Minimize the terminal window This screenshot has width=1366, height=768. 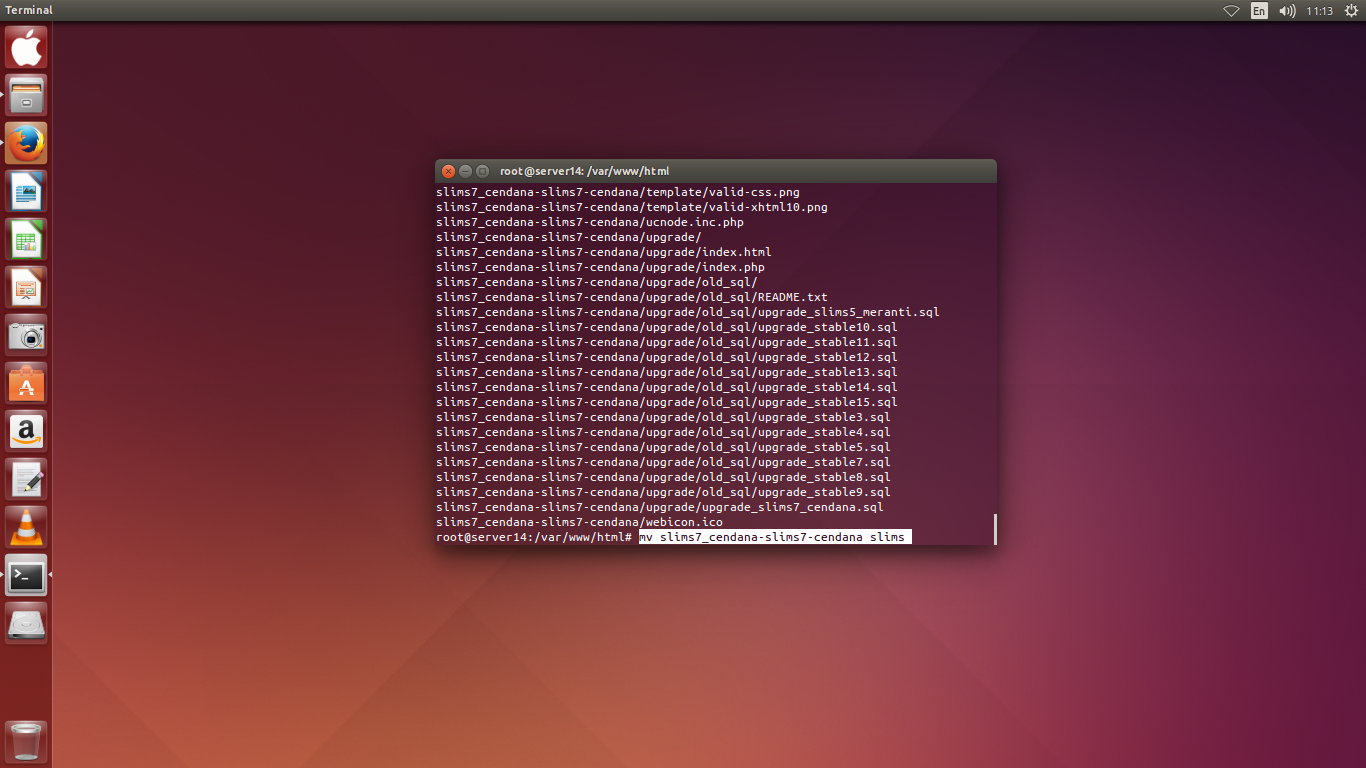(466, 171)
